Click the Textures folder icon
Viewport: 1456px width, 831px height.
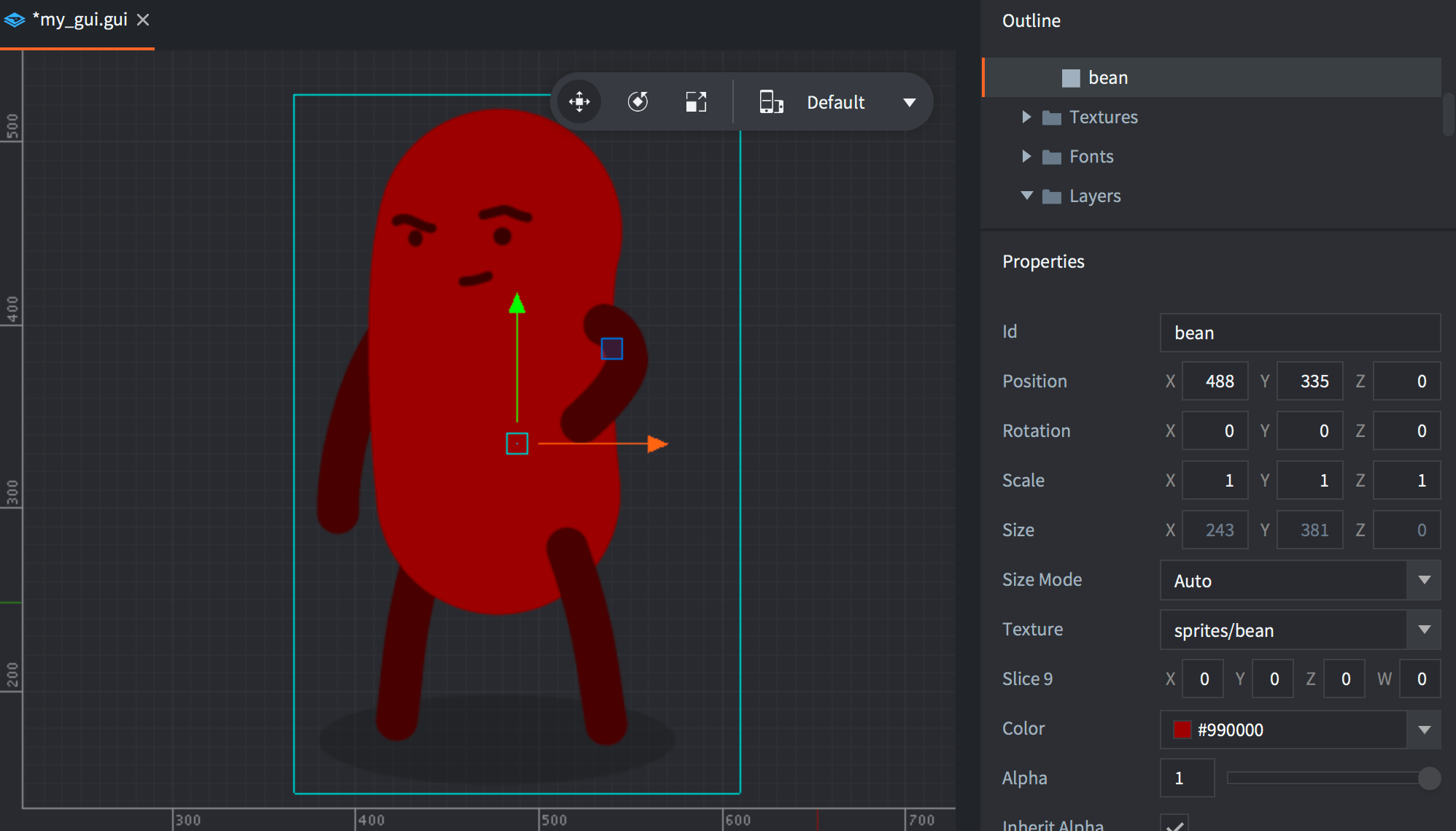point(1051,117)
